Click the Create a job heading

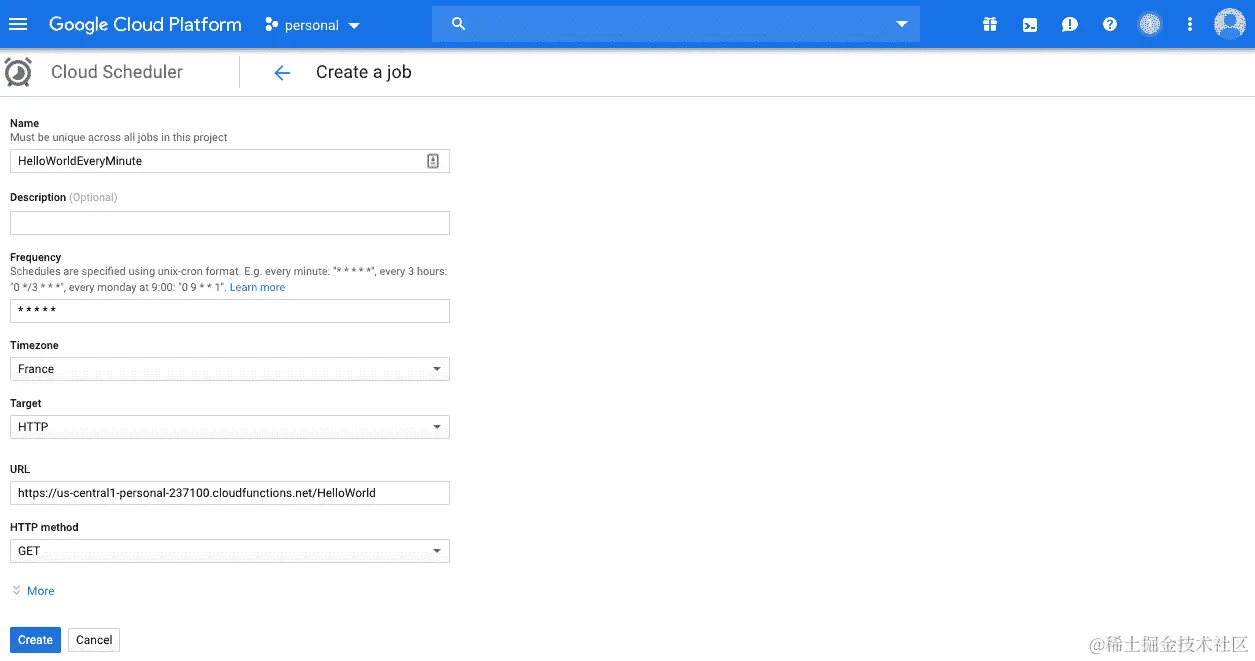click(x=364, y=72)
